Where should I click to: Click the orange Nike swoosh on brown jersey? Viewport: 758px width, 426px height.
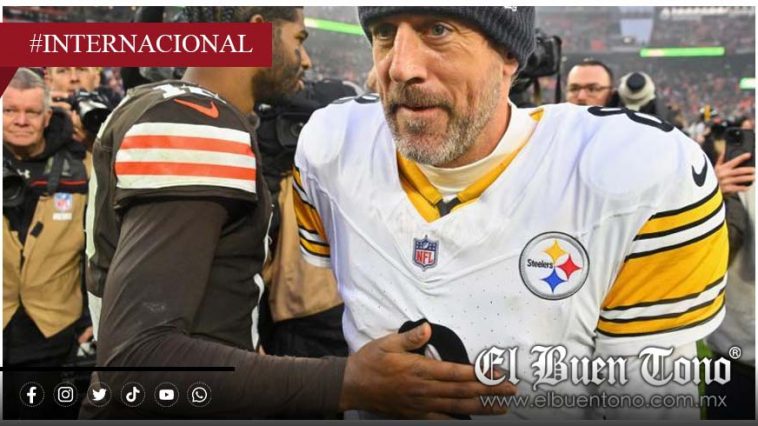click(197, 108)
